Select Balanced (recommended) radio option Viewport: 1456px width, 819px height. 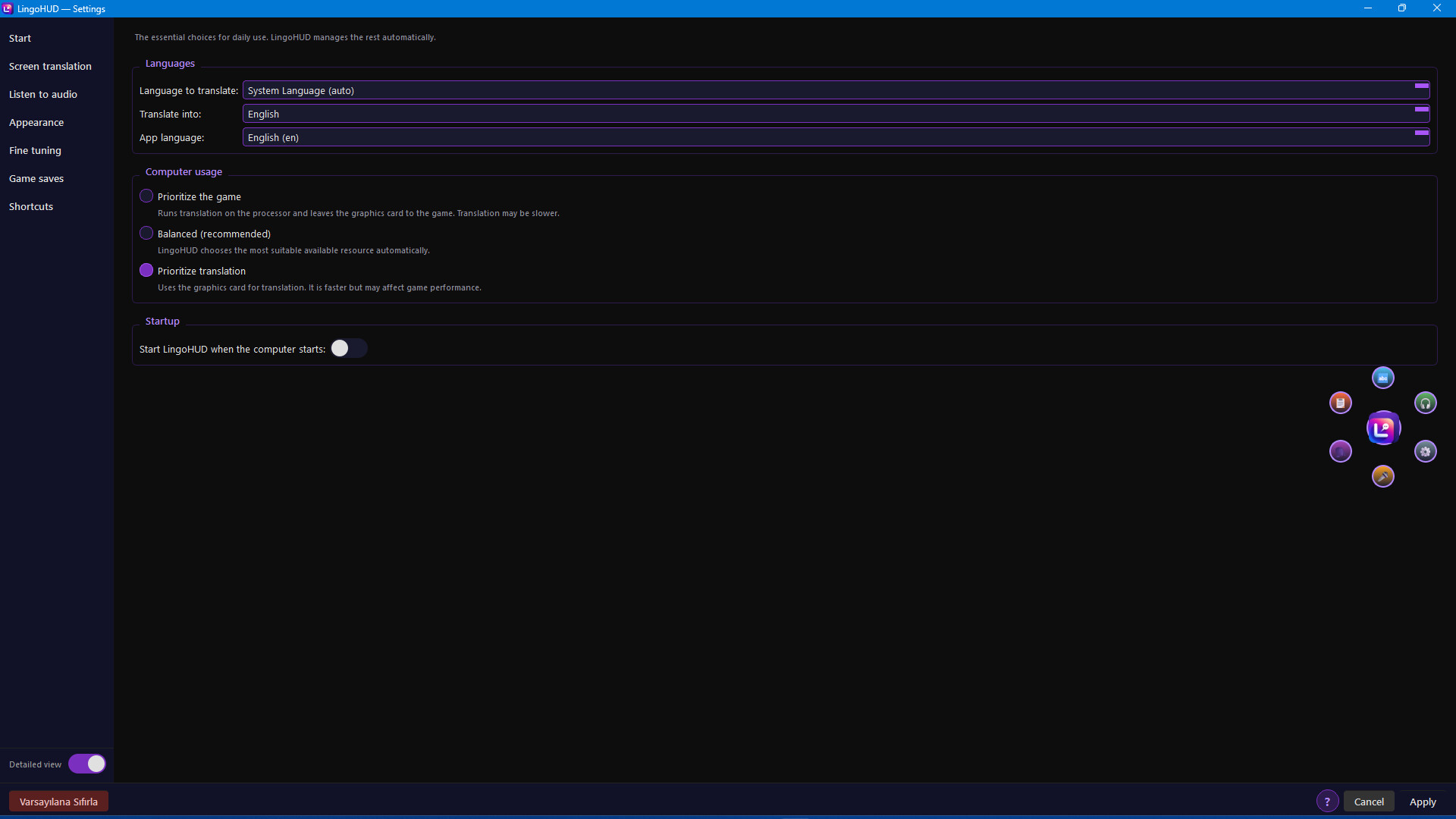146,233
